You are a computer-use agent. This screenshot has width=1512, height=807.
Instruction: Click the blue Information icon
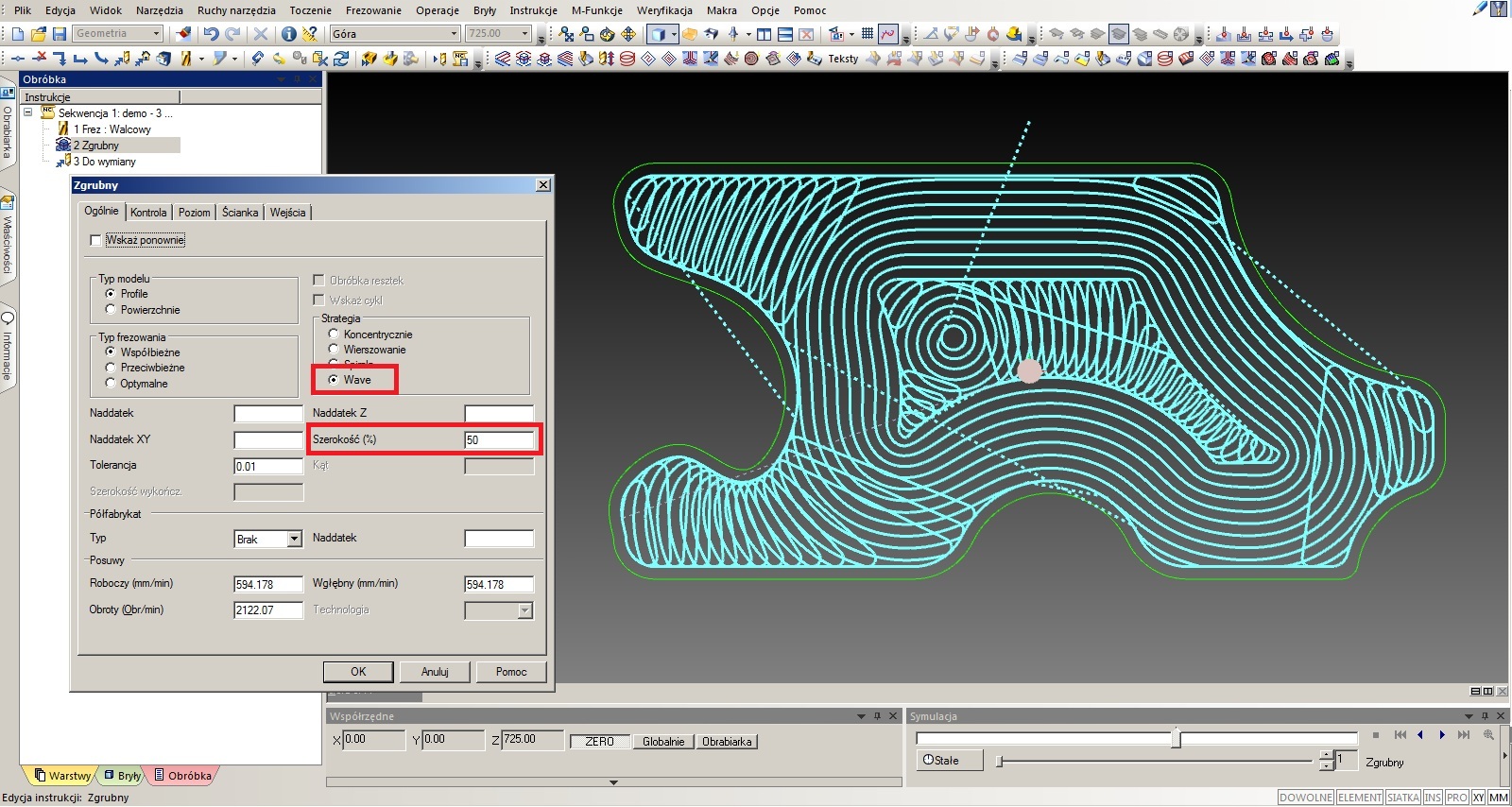pos(289,34)
